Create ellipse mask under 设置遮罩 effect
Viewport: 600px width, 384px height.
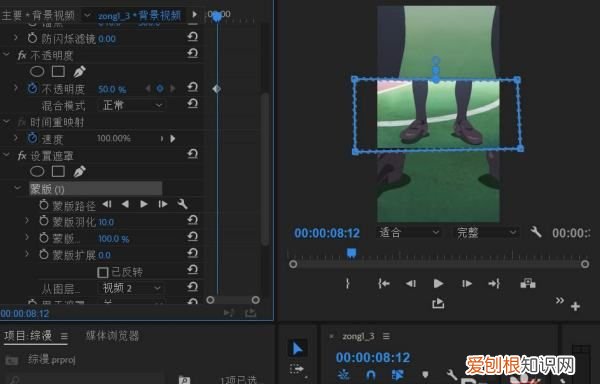[37, 171]
